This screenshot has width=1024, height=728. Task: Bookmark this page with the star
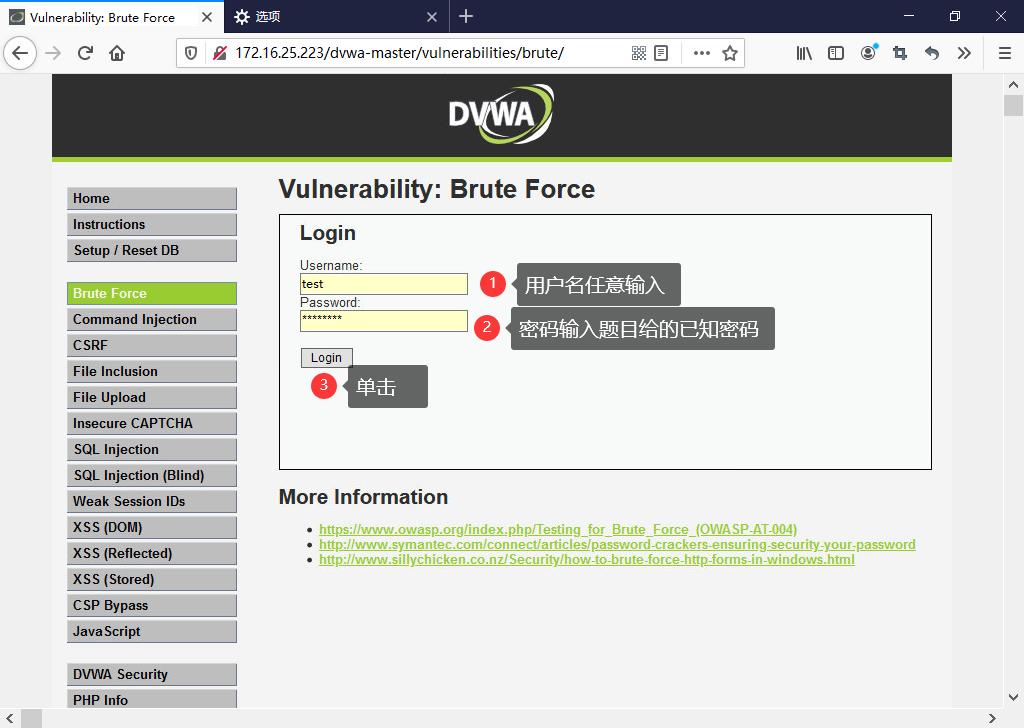(730, 53)
